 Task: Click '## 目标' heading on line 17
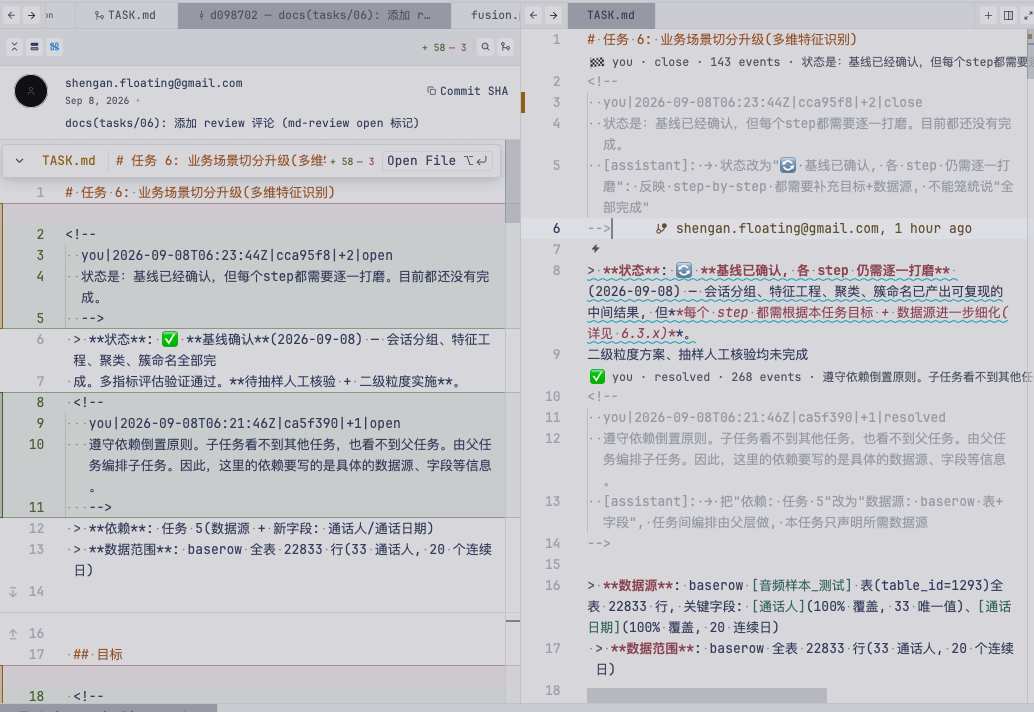pos(98,655)
